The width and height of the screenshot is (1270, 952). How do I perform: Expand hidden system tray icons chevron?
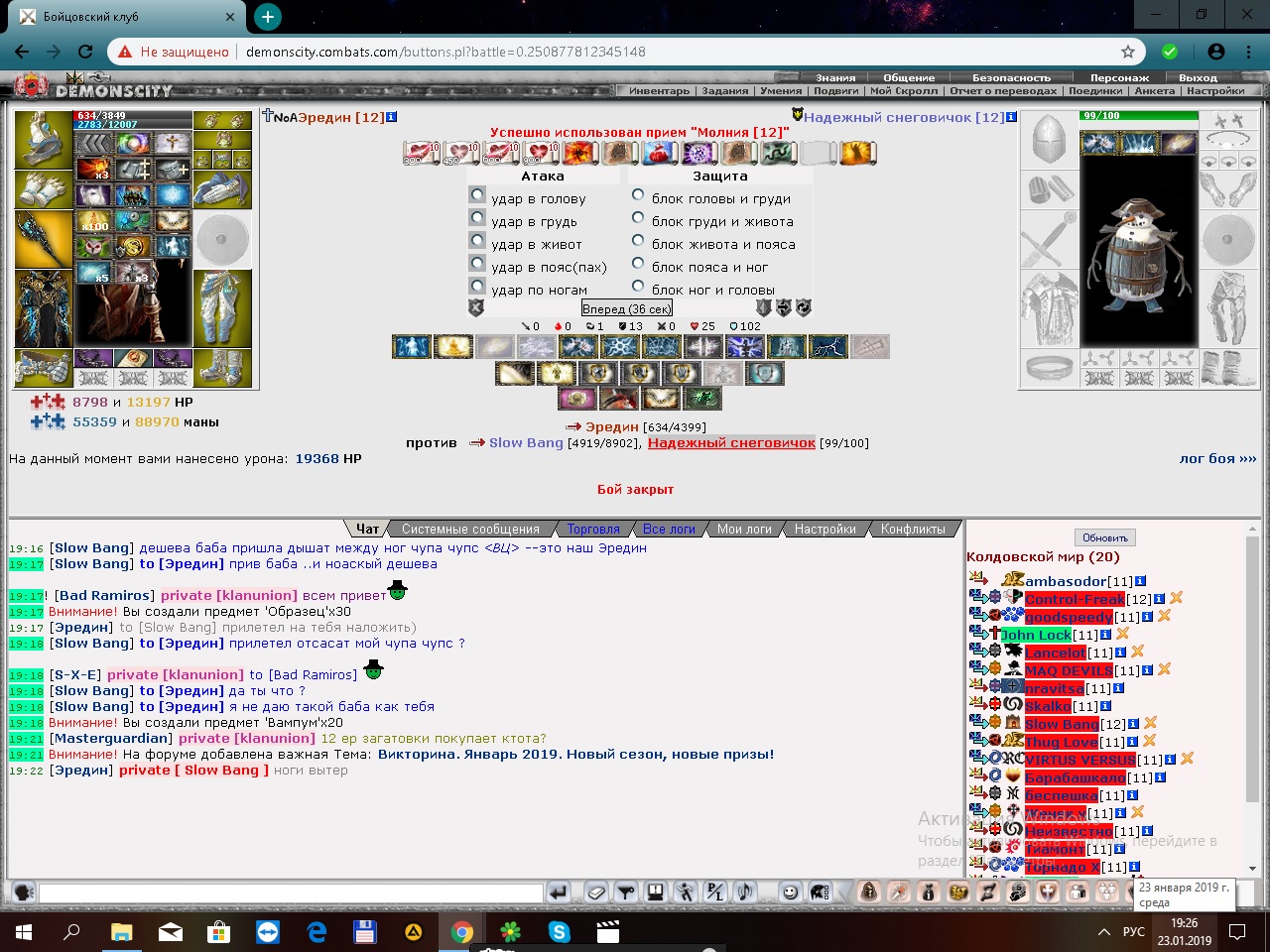[1103, 932]
